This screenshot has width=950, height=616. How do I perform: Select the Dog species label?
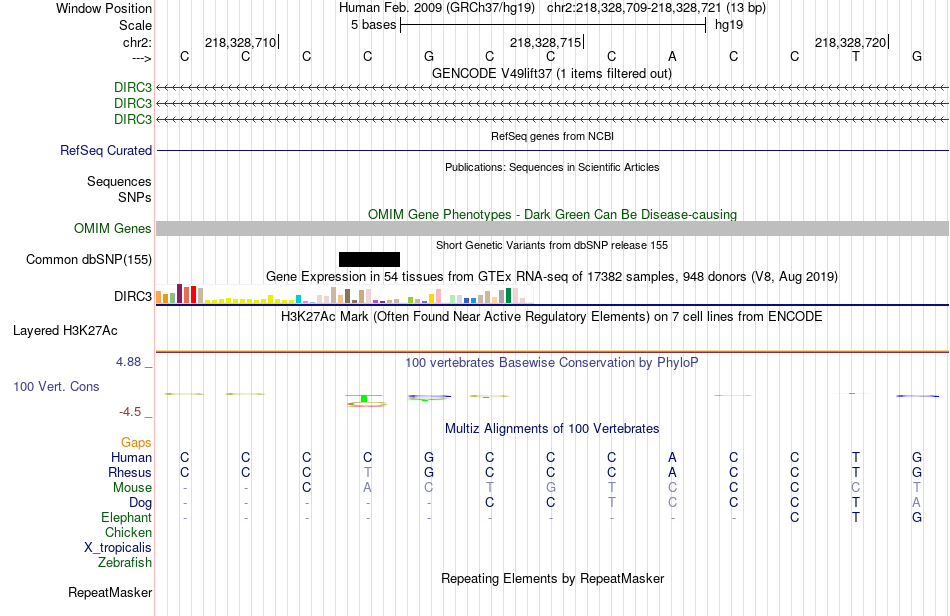pos(141,503)
